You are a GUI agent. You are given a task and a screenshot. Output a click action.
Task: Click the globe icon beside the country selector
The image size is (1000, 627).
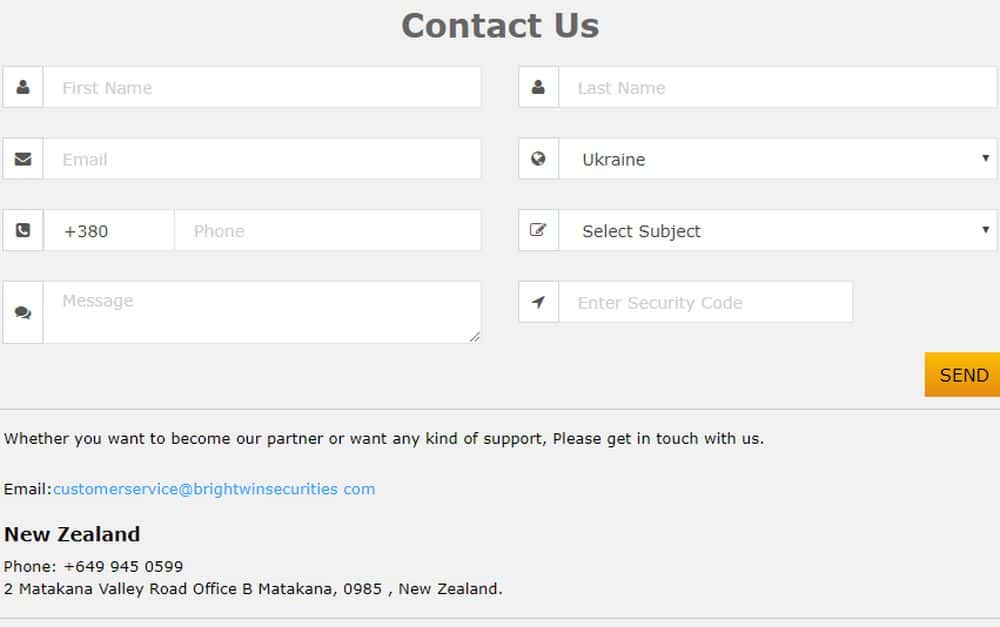click(538, 159)
